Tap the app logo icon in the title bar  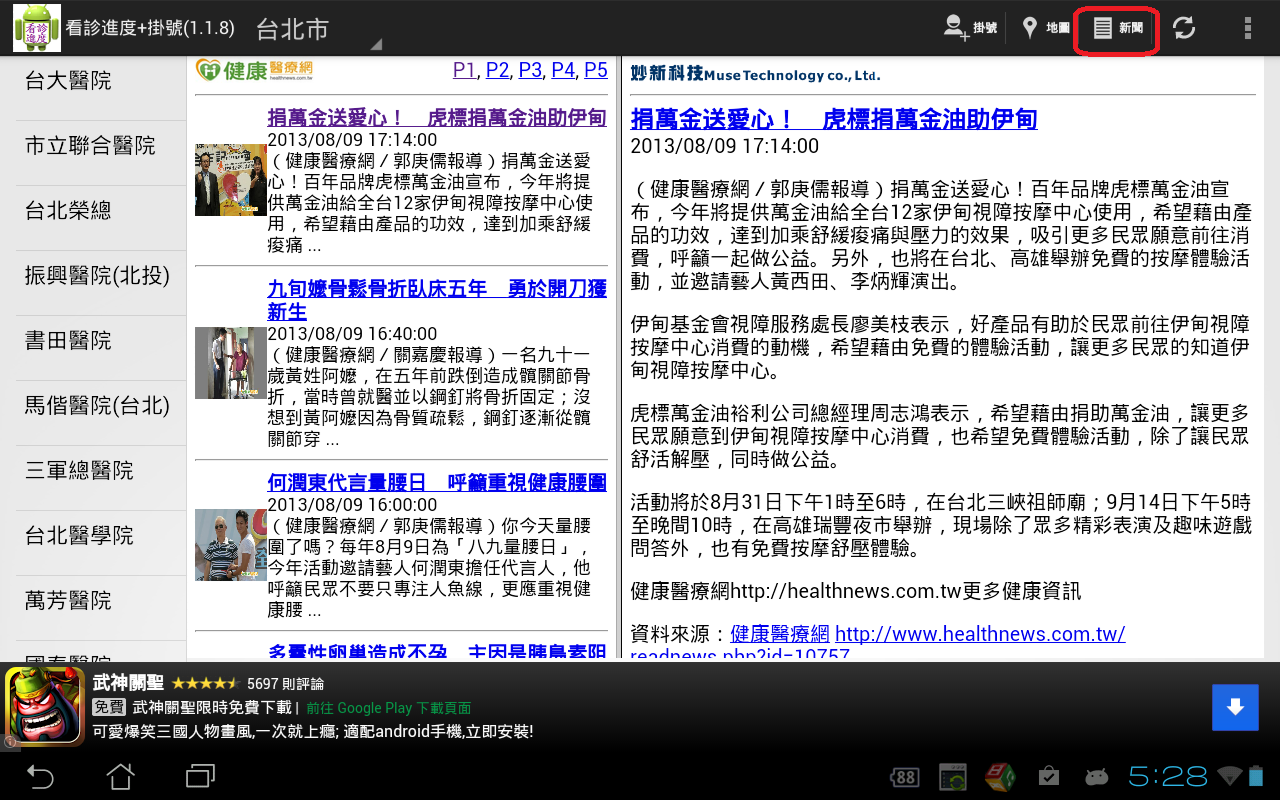37,28
